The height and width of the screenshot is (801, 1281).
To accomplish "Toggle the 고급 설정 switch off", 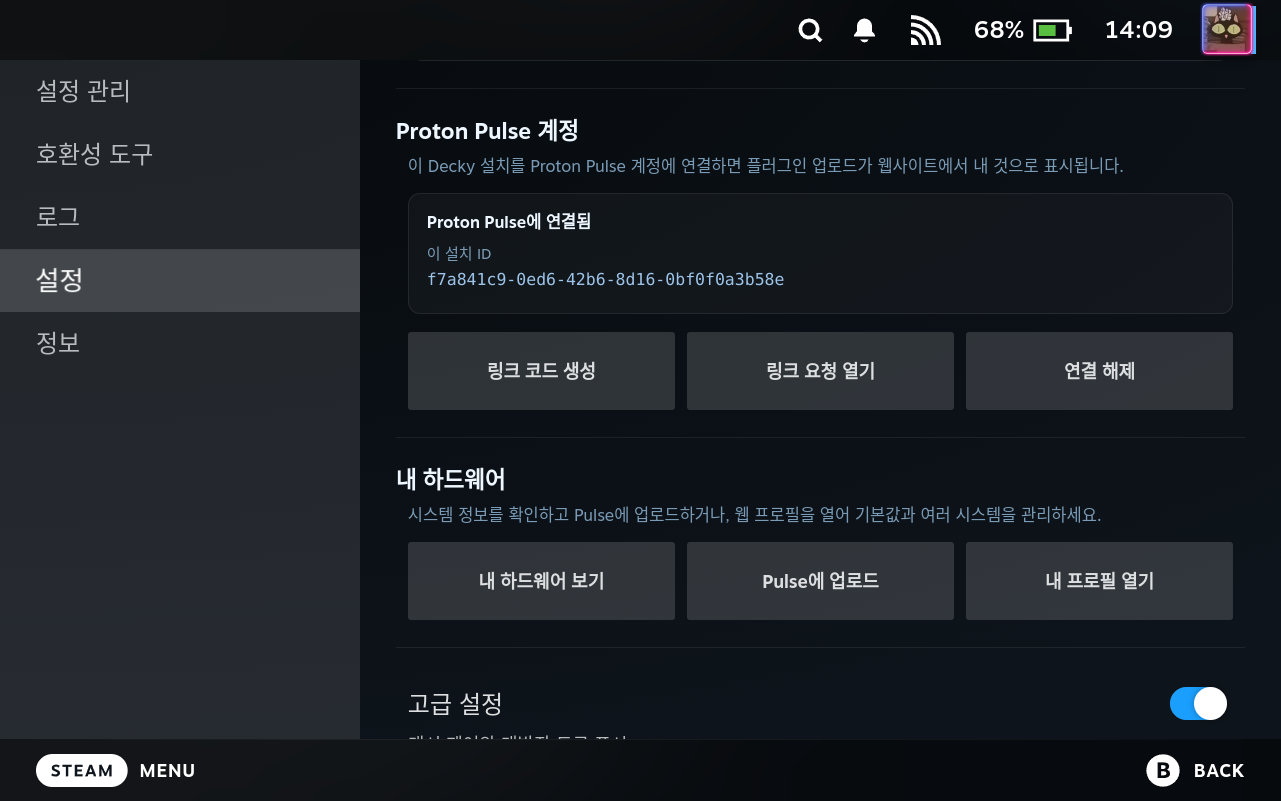I will pyautogui.click(x=1198, y=703).
